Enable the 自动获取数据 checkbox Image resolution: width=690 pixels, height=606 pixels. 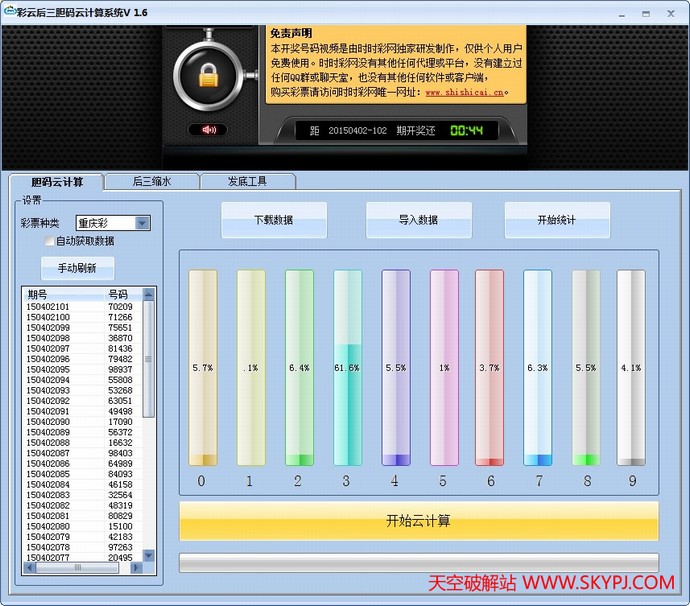coord(49,241)
